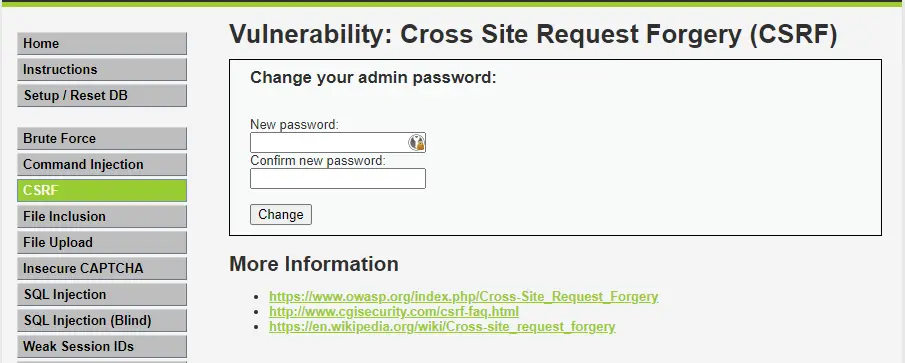905x363 pixels.
Task: Focus the Confirm new password field
Action: [338, 178]
